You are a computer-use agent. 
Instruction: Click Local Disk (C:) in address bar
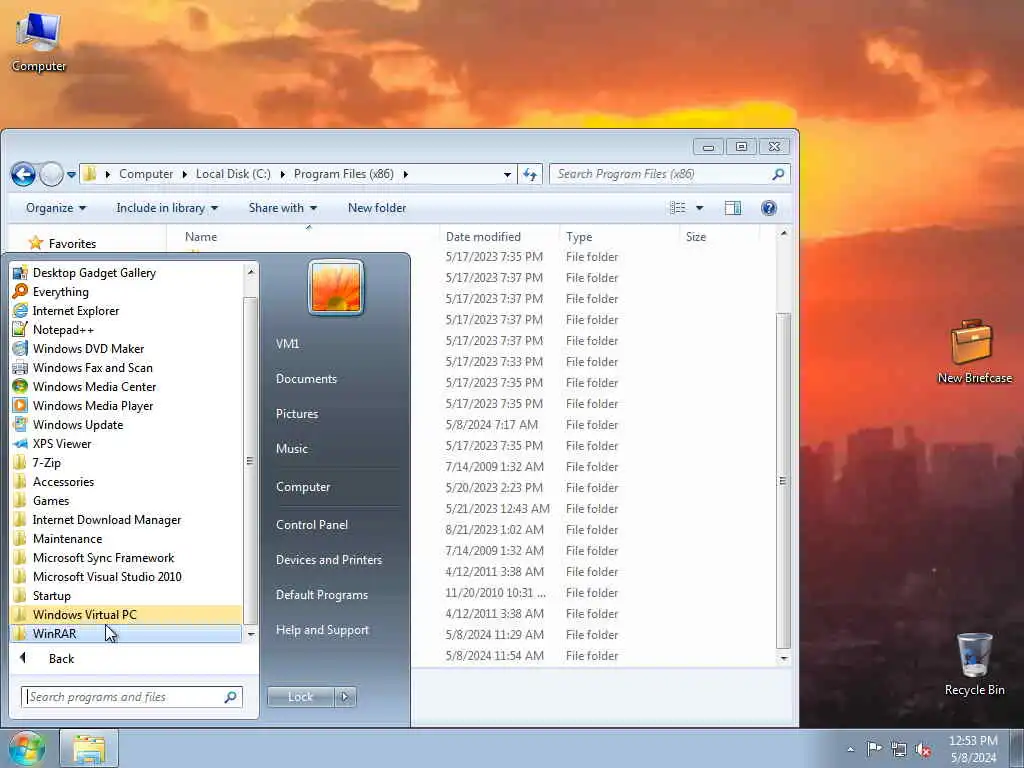point(232,174)
